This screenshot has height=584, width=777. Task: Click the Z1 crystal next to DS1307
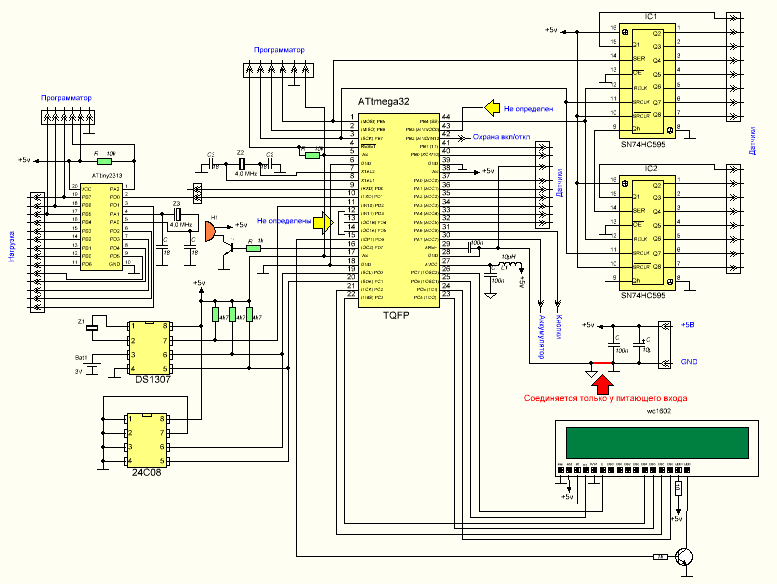click(x=93, y=326)
